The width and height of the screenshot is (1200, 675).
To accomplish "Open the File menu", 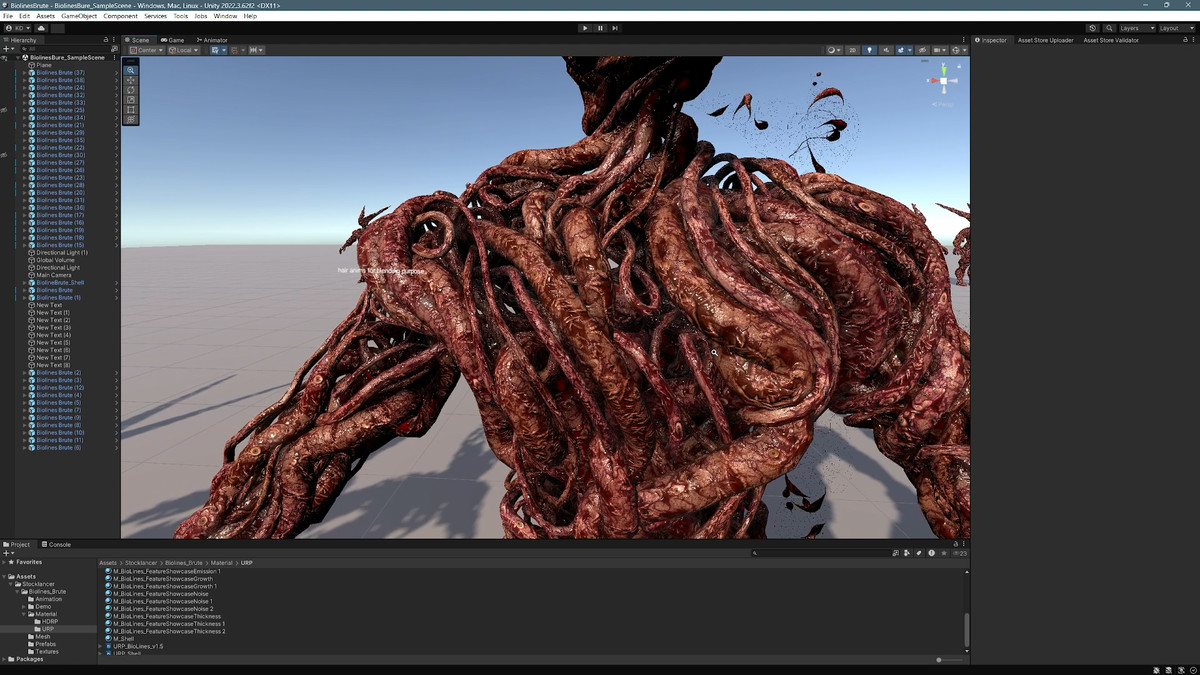I will point(8,16).
